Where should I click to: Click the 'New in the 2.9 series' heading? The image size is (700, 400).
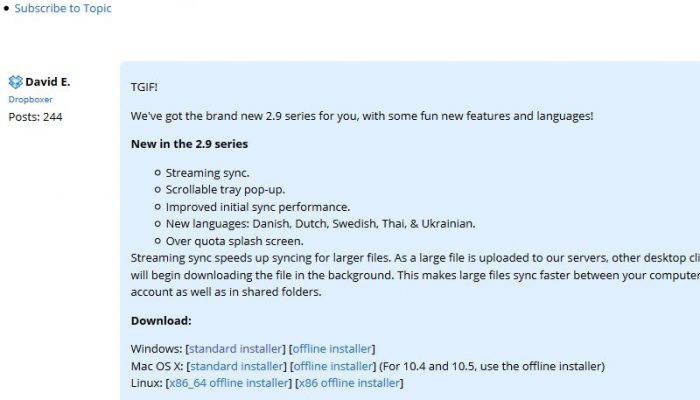(x=189, y=144)
